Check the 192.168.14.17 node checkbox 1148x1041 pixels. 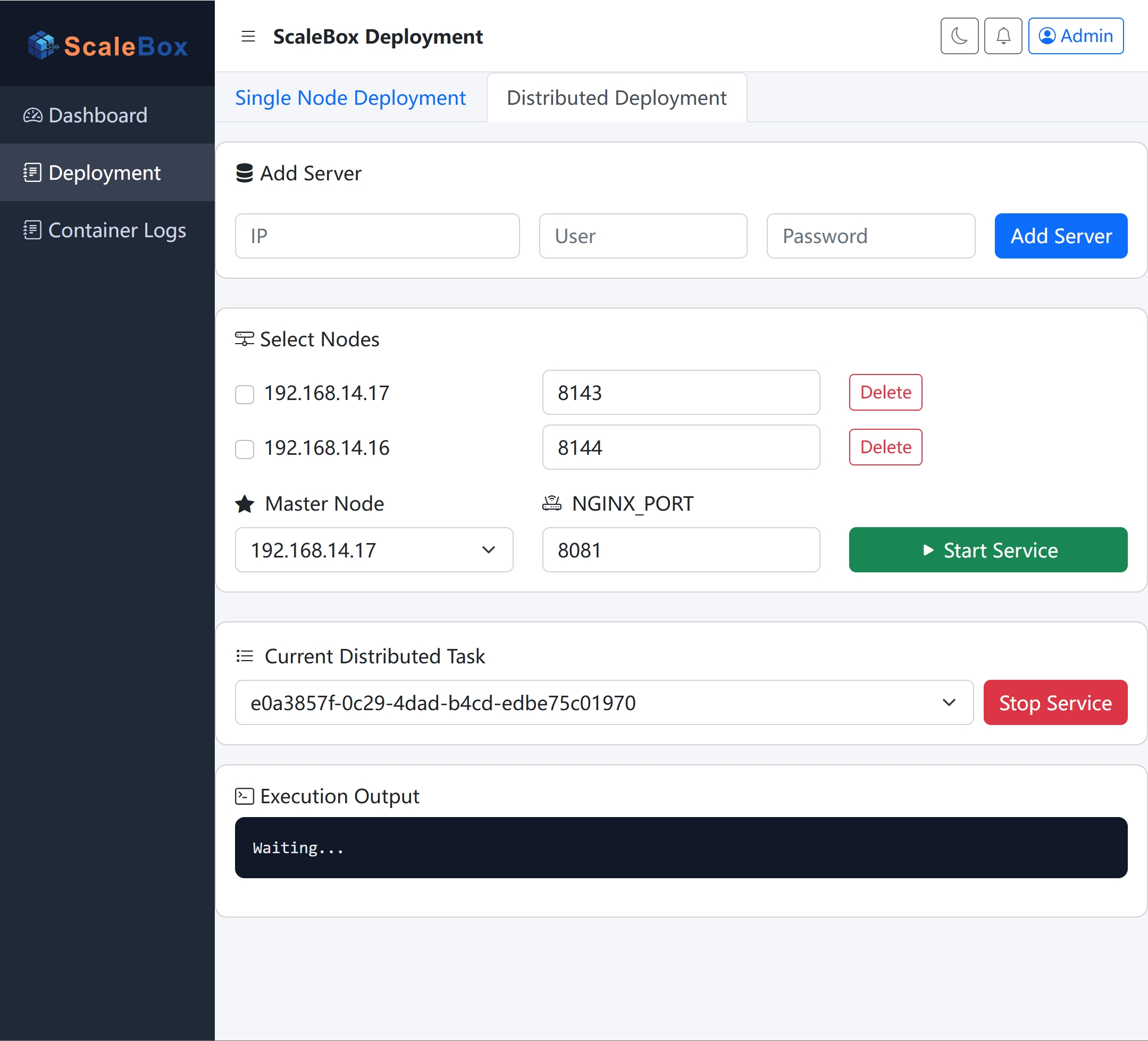(244, 394)
